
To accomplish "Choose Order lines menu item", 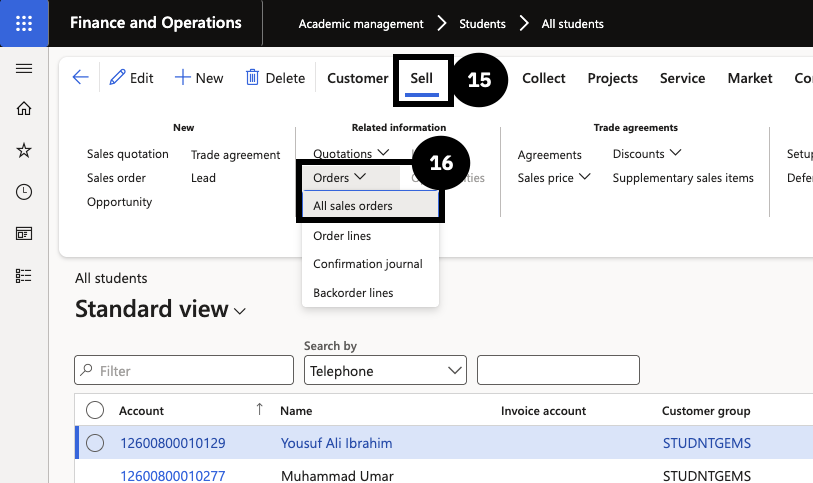I will [x=370, y=236].
